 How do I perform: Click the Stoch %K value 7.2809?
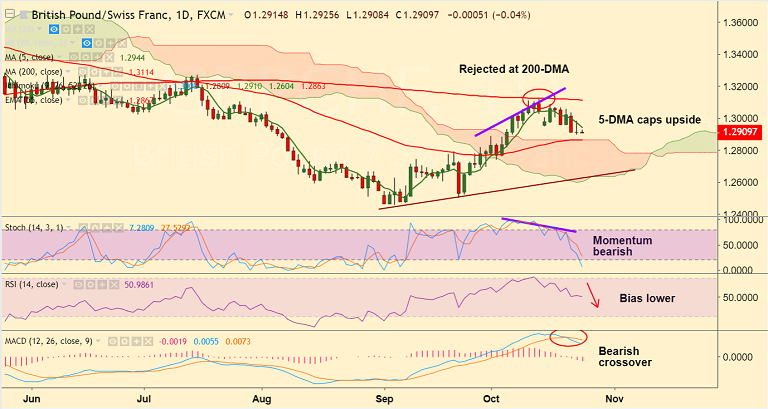point(142,228)
